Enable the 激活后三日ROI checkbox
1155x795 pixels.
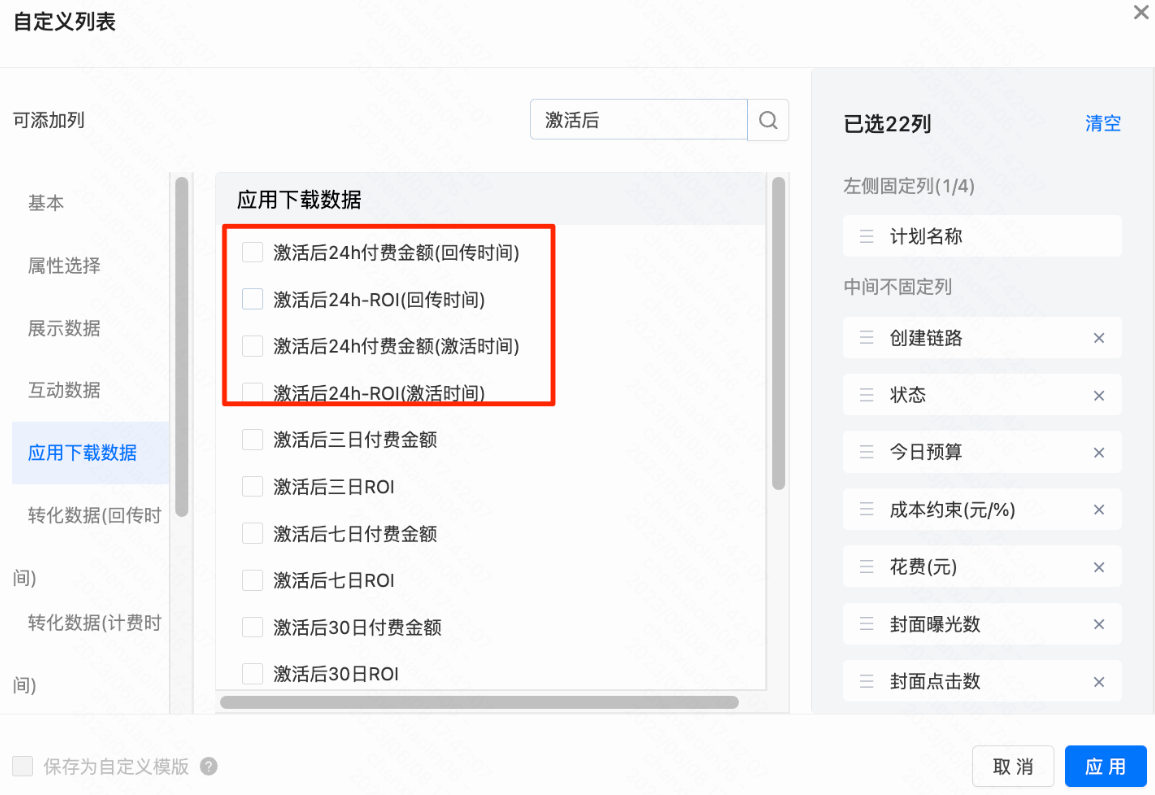coord(252,486)
